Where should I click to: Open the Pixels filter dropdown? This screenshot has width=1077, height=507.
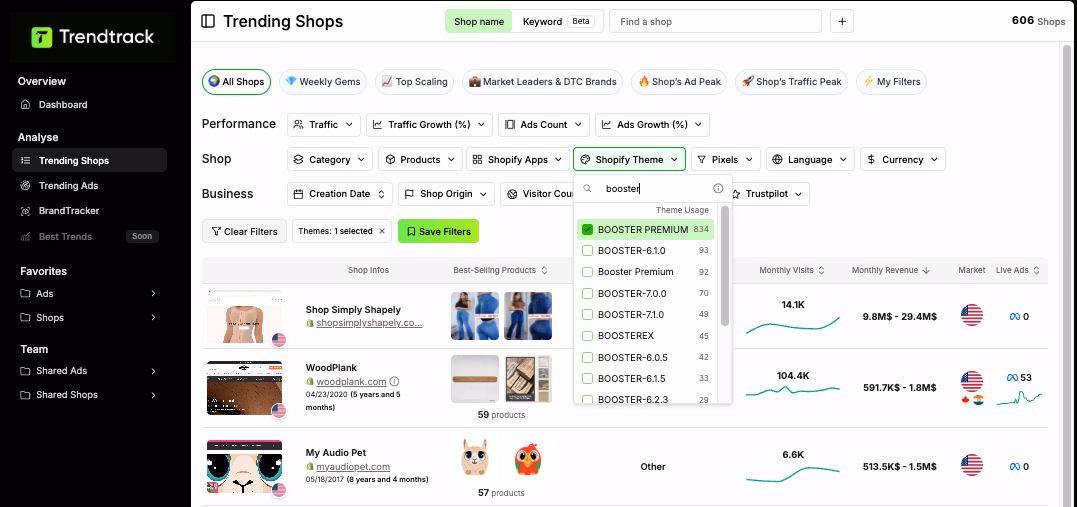tap(726, 159)
